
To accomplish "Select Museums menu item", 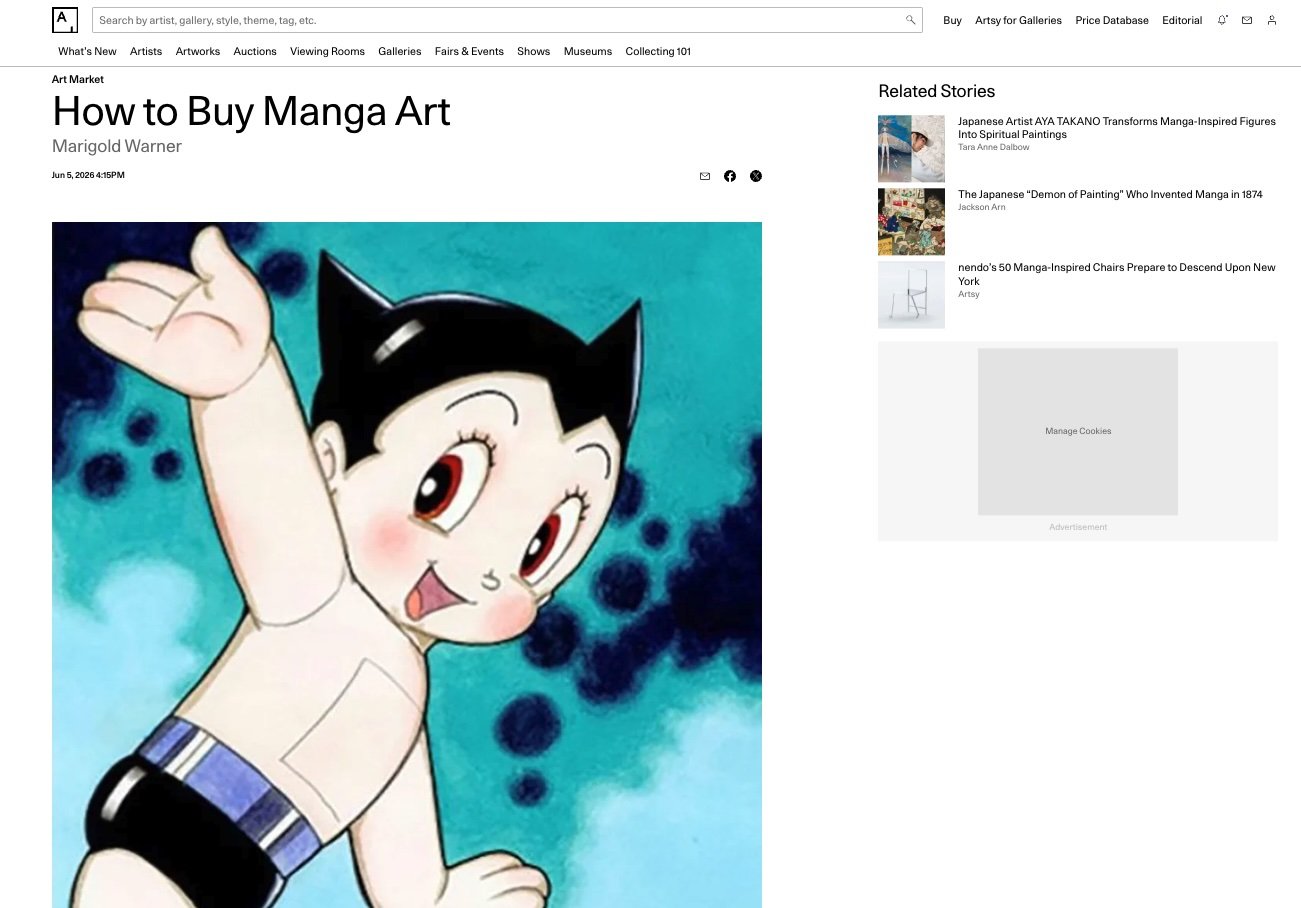I will coord(588,51).
